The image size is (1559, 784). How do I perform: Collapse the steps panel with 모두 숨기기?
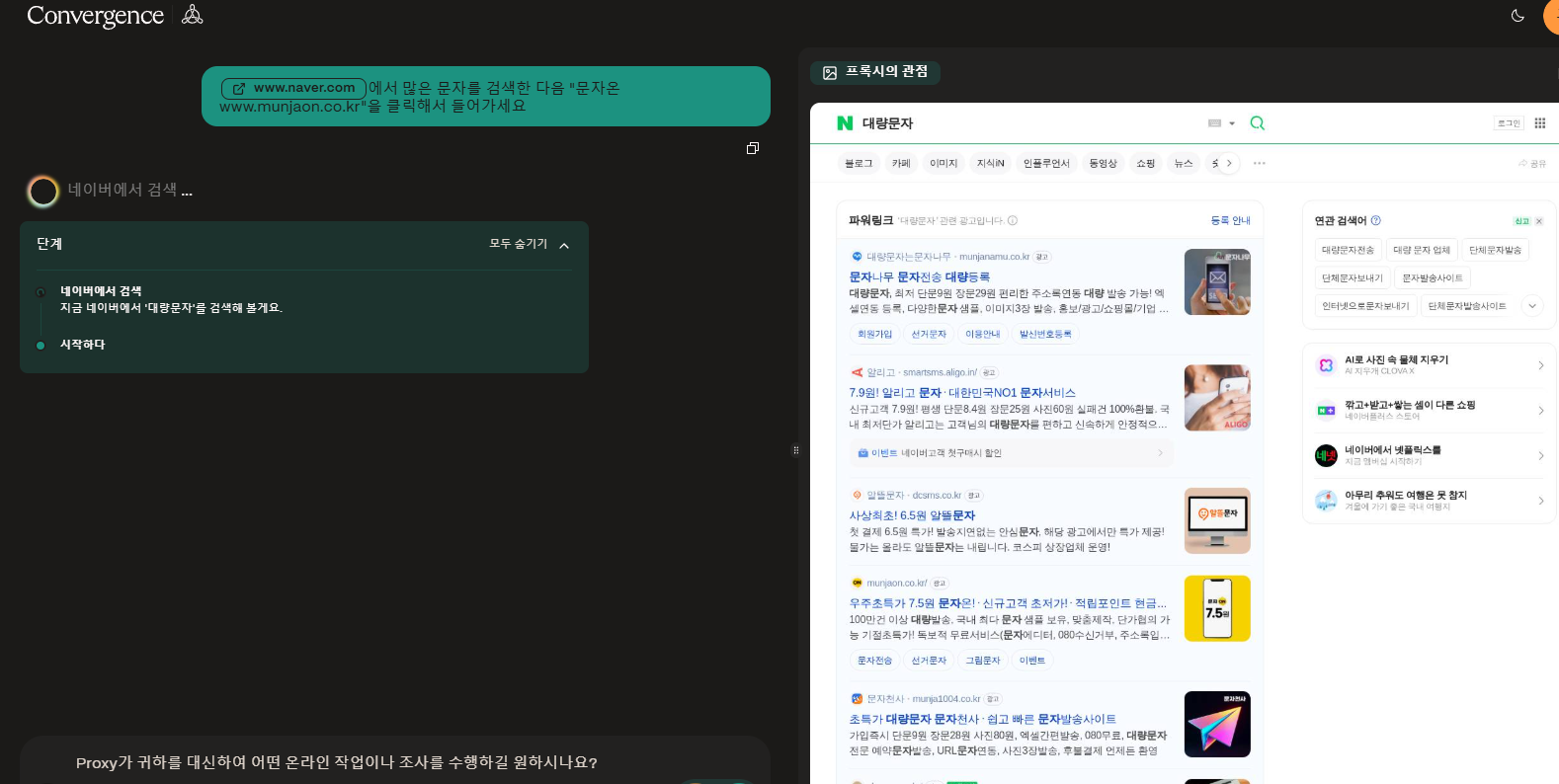530,244
